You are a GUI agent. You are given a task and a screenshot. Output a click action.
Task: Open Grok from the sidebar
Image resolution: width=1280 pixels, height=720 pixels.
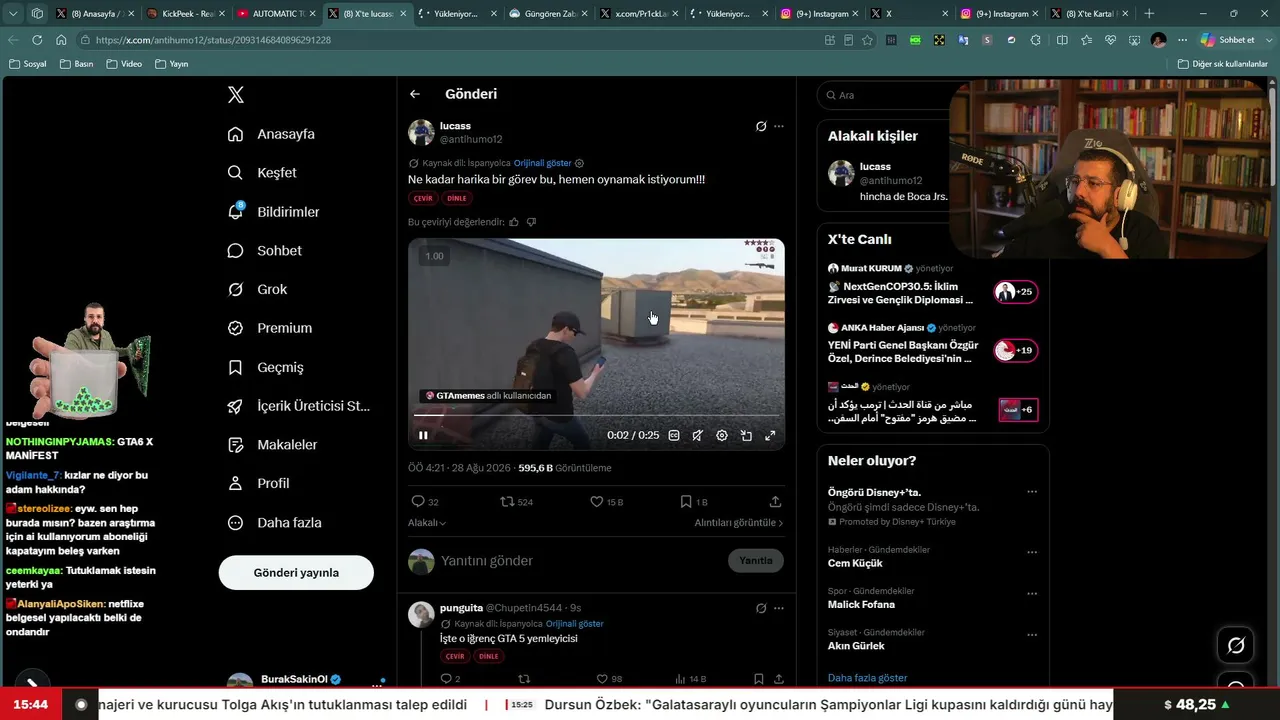258,289
